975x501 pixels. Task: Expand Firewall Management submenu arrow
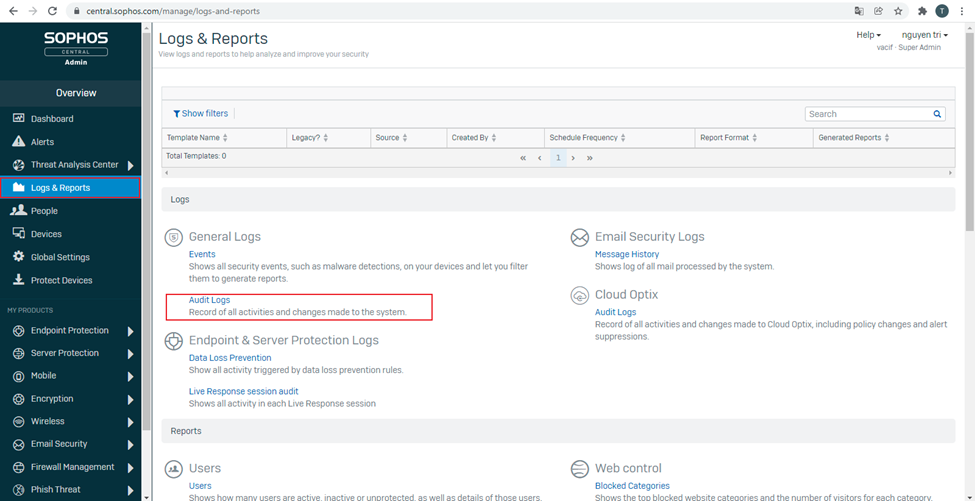tap(131, 467)
